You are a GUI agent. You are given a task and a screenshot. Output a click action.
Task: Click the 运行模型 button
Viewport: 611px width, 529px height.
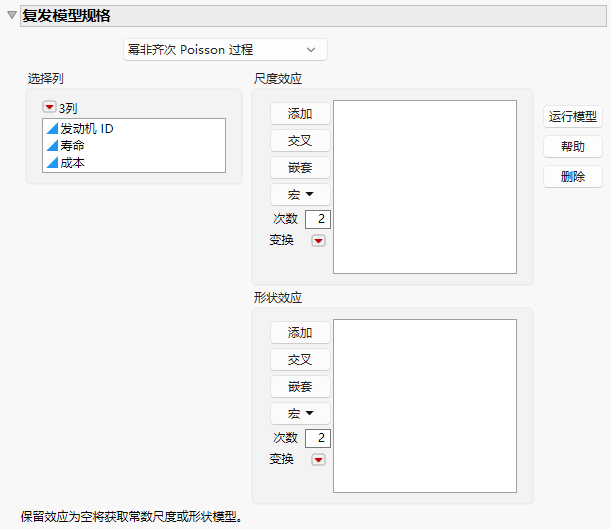(x=573, y=116)
